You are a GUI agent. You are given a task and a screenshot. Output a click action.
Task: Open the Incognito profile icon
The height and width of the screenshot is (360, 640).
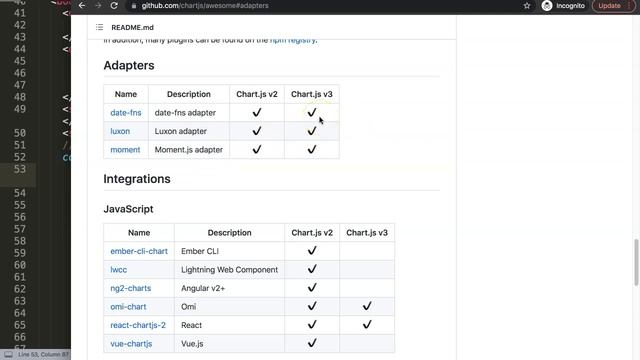(x=547, y=6)
